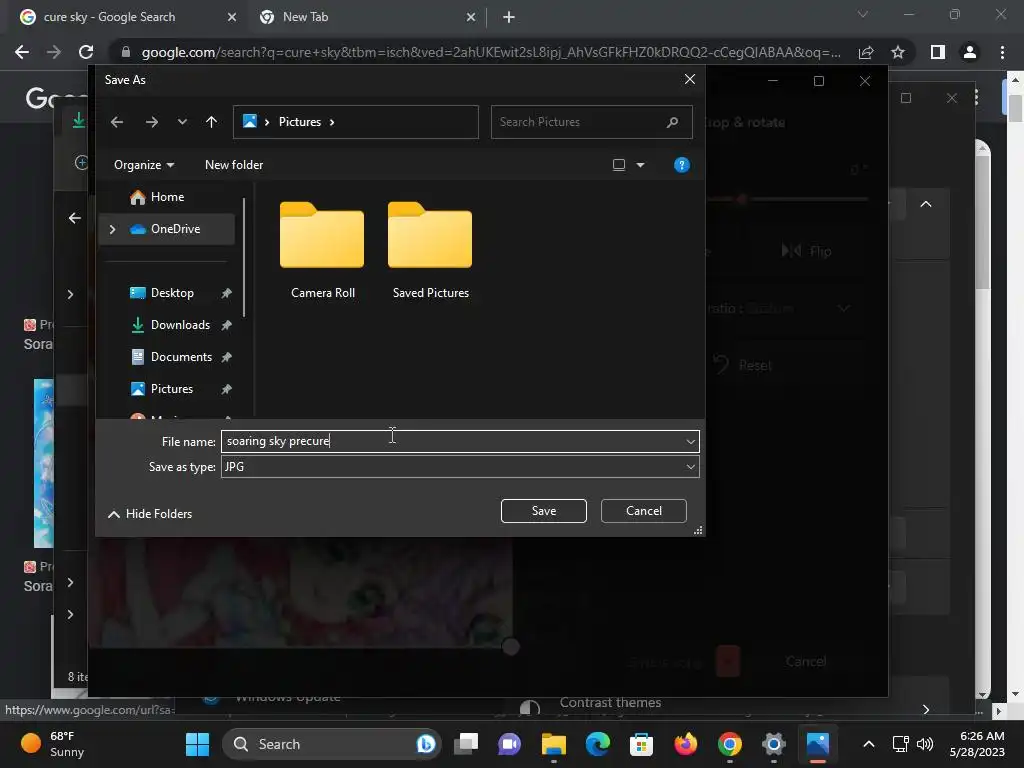
Task: Open the volume control in system tray
Action: [925, 744]
